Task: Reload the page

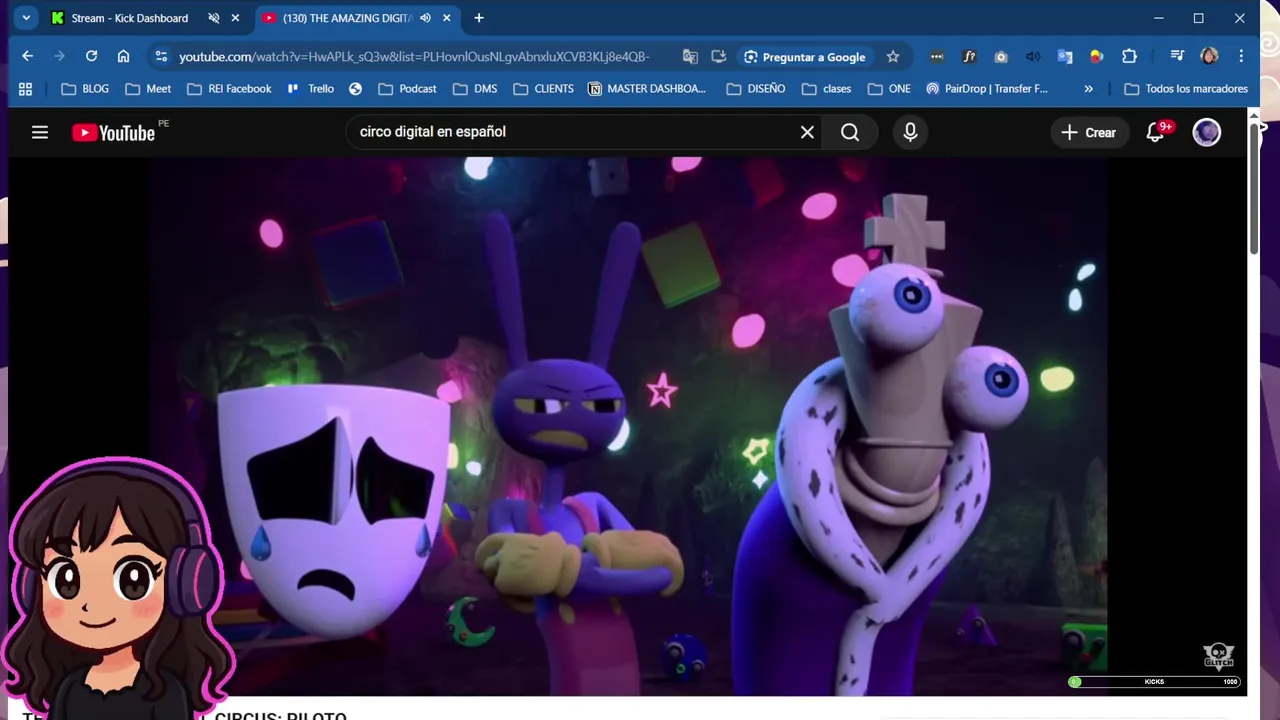Action: [91, 56]
